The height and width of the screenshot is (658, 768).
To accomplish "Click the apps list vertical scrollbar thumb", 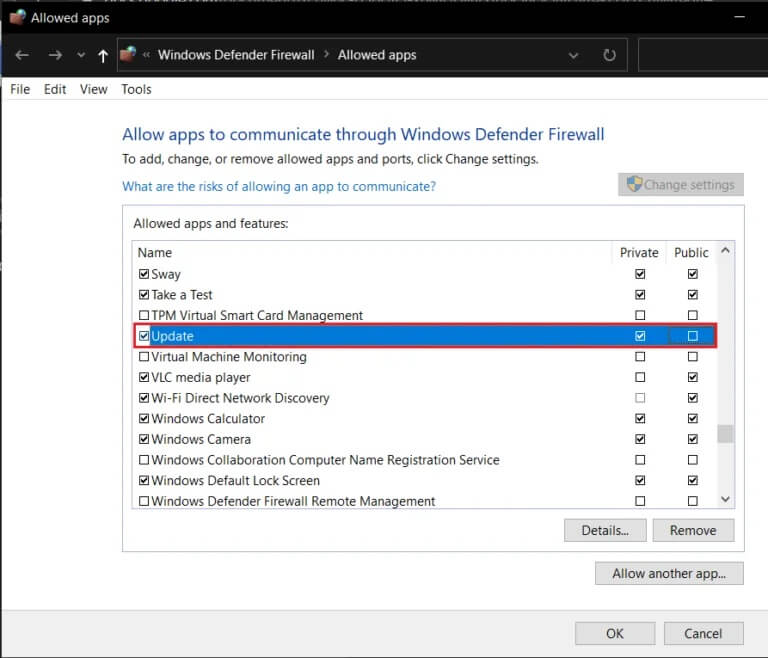I will pyautogui.click(x=726, y=433).
